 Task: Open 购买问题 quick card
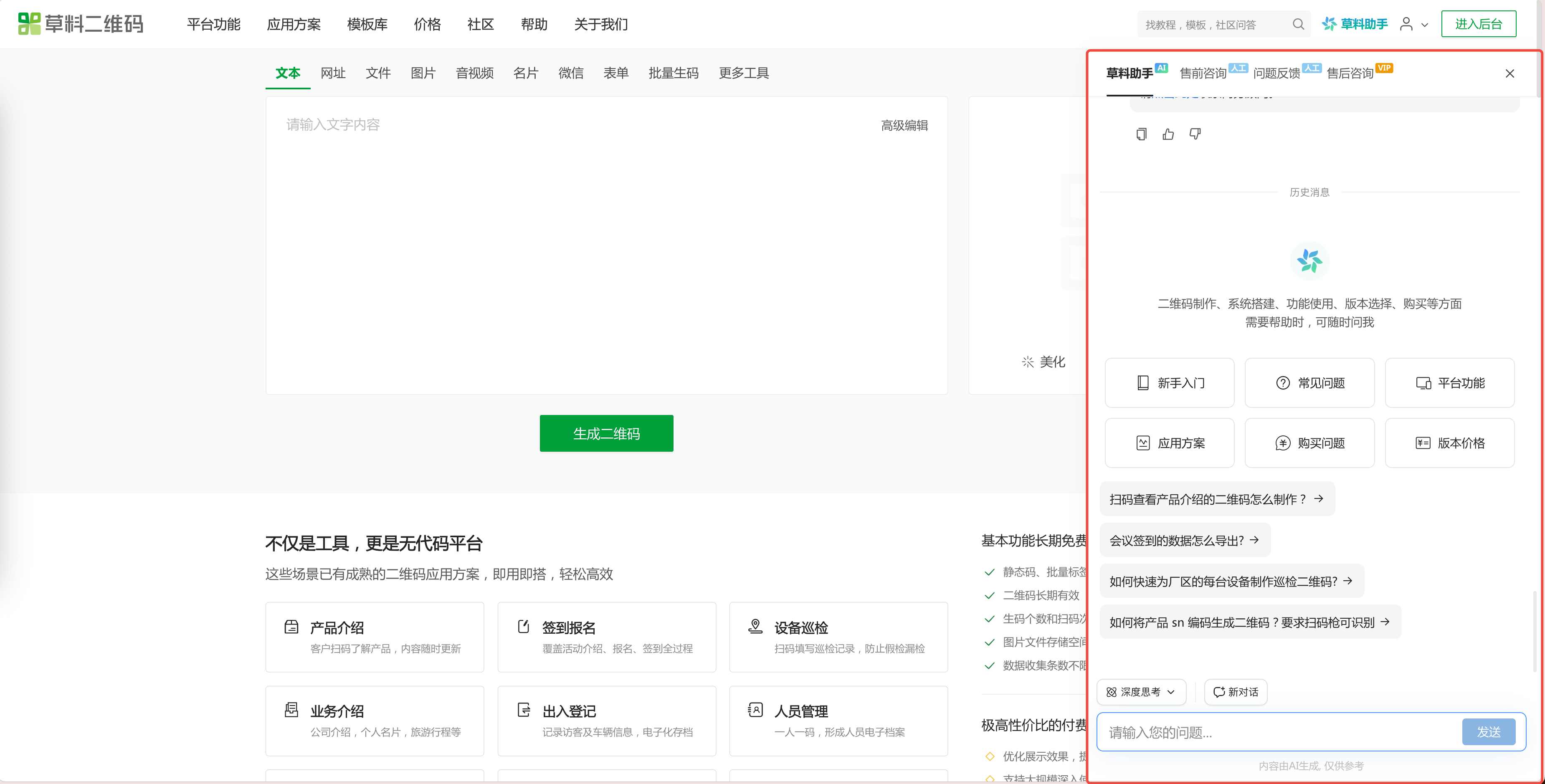coord(1309,443)
